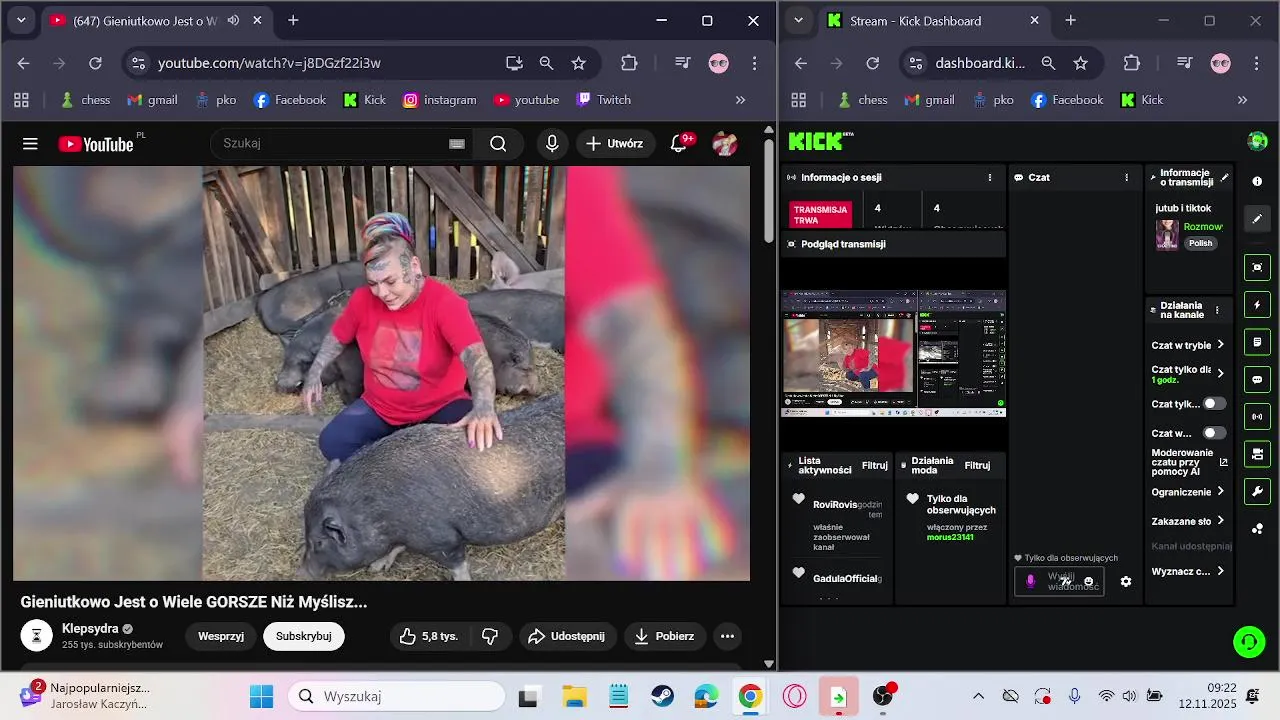The height and width of the screenshot is (720, 1280).
Task: Click the pencil edit icon in Kick sidebar
Action: pyautogui.click(x=1257, y=218)
